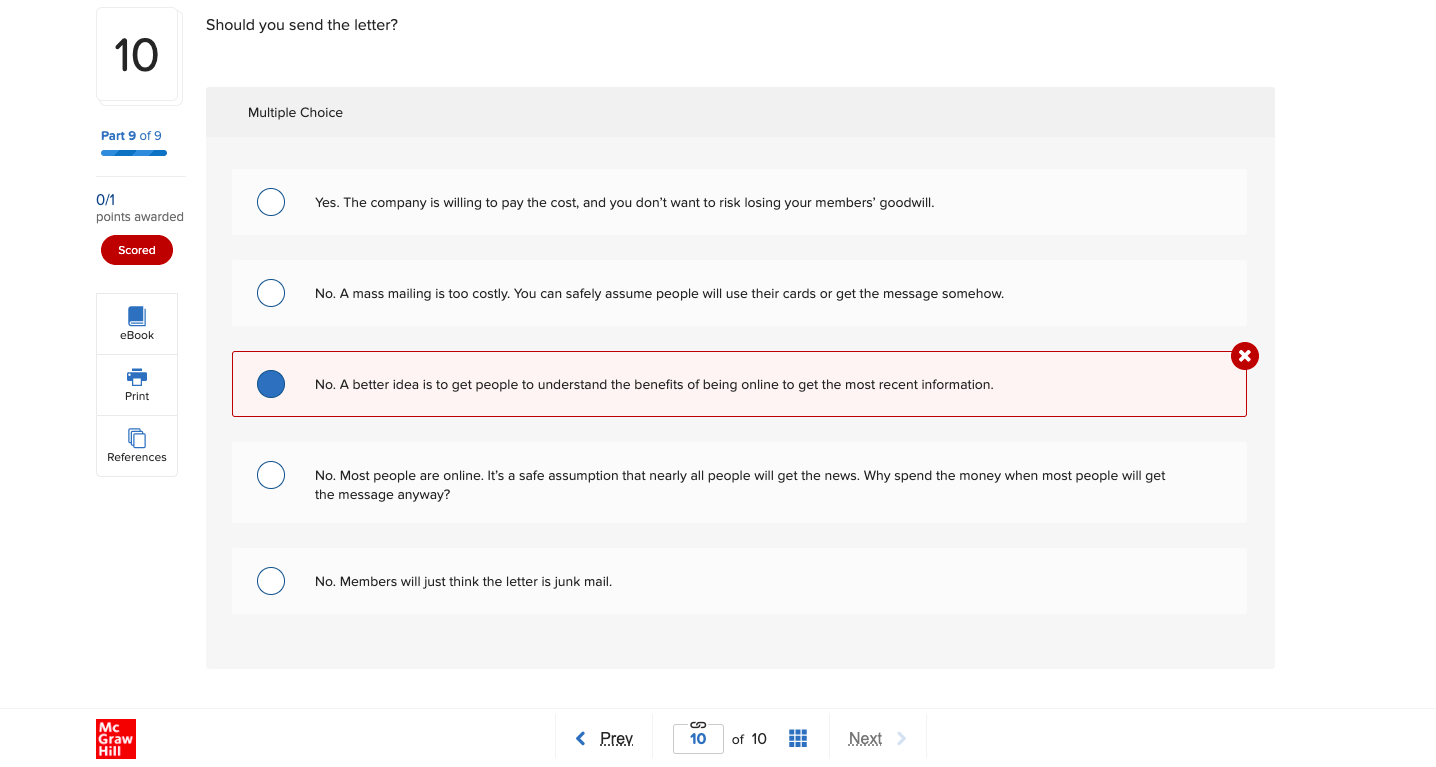Select the mass mailing answer option
Image resolution: width=1436 pixels, height=767 pixels.
tap(270, 292)
